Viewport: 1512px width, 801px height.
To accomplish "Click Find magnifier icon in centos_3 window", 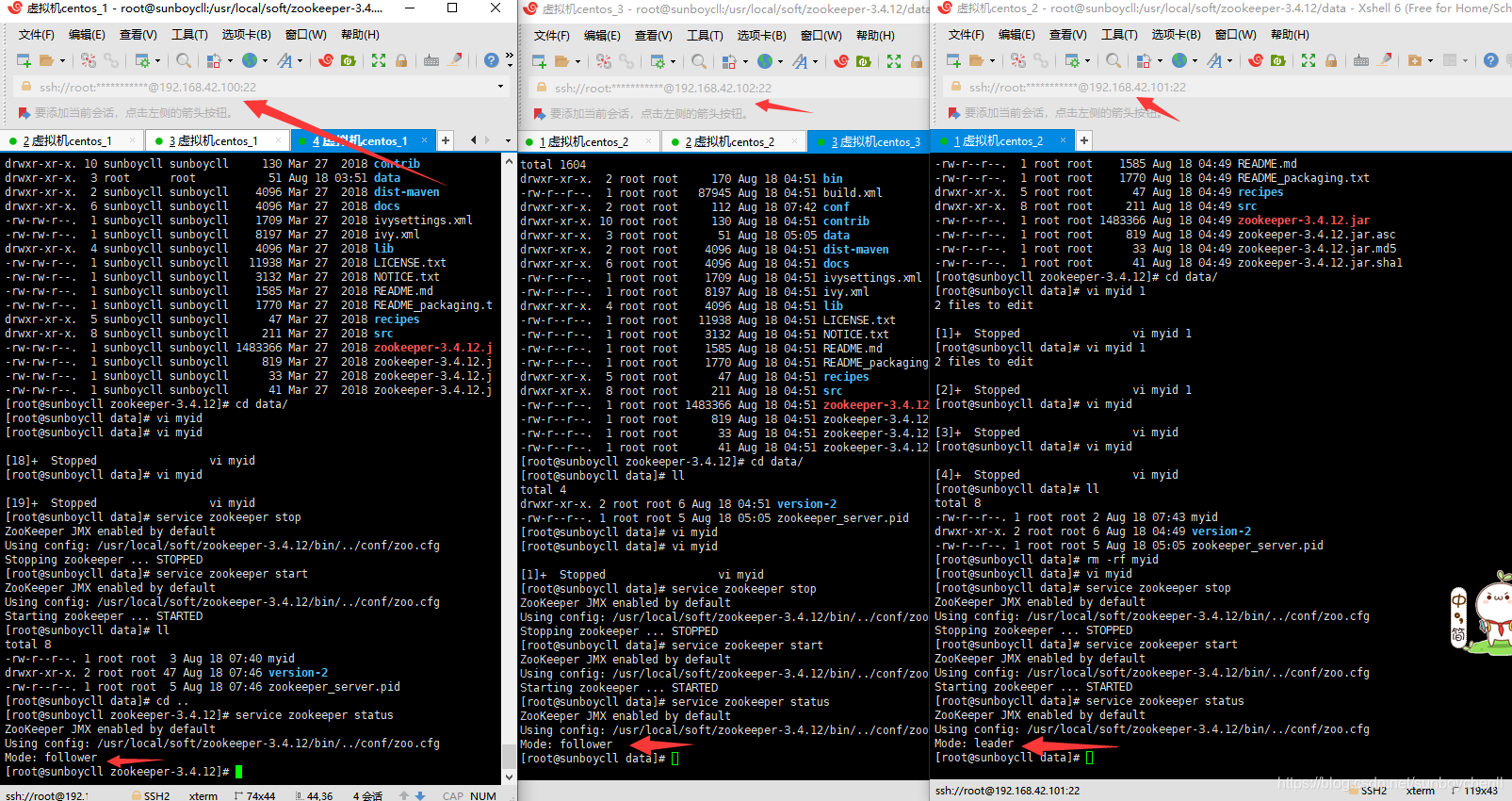I will [x=699, y=61].
